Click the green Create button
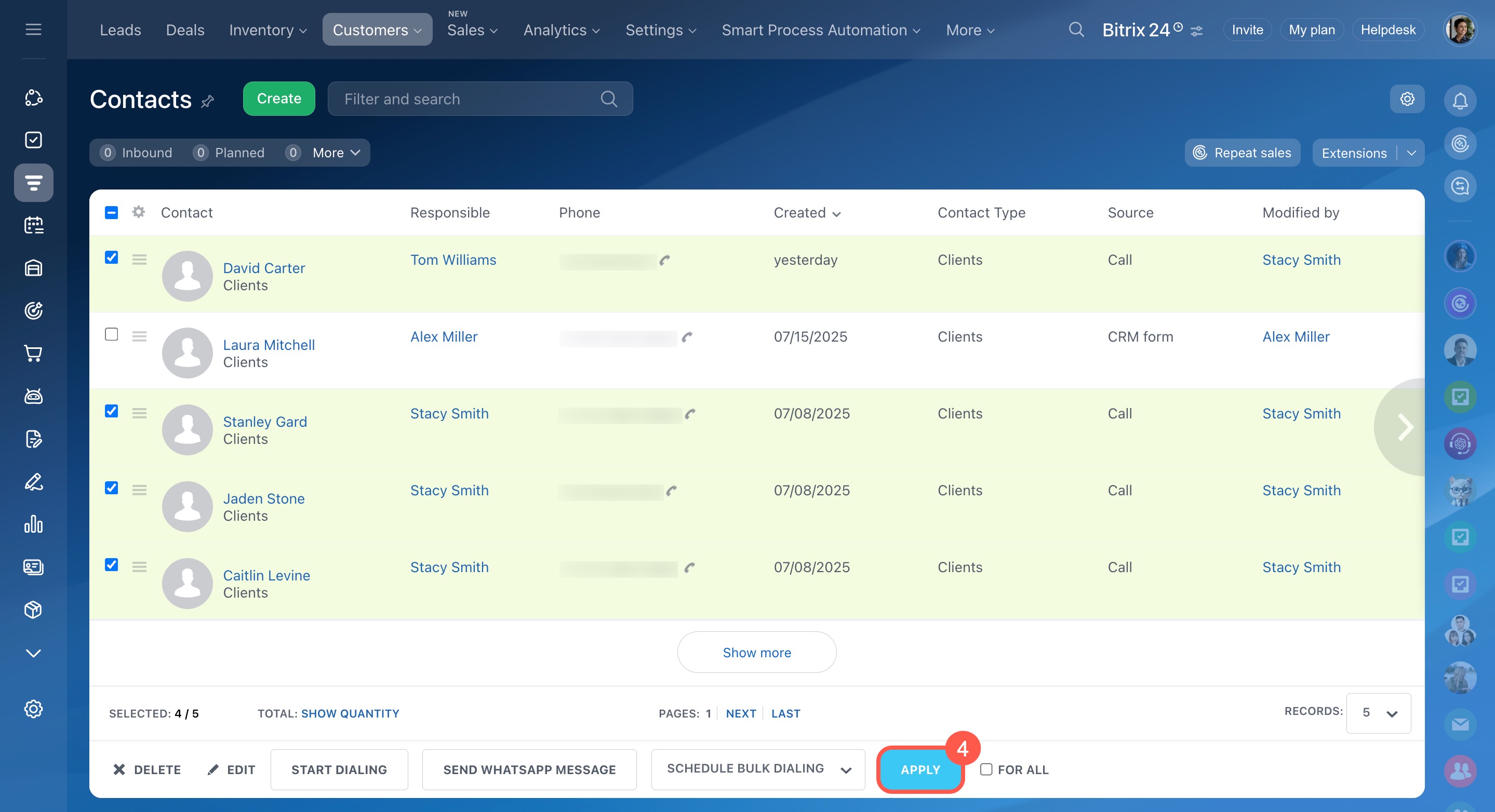The image size is (1495, 812). [x=278, y=99]
